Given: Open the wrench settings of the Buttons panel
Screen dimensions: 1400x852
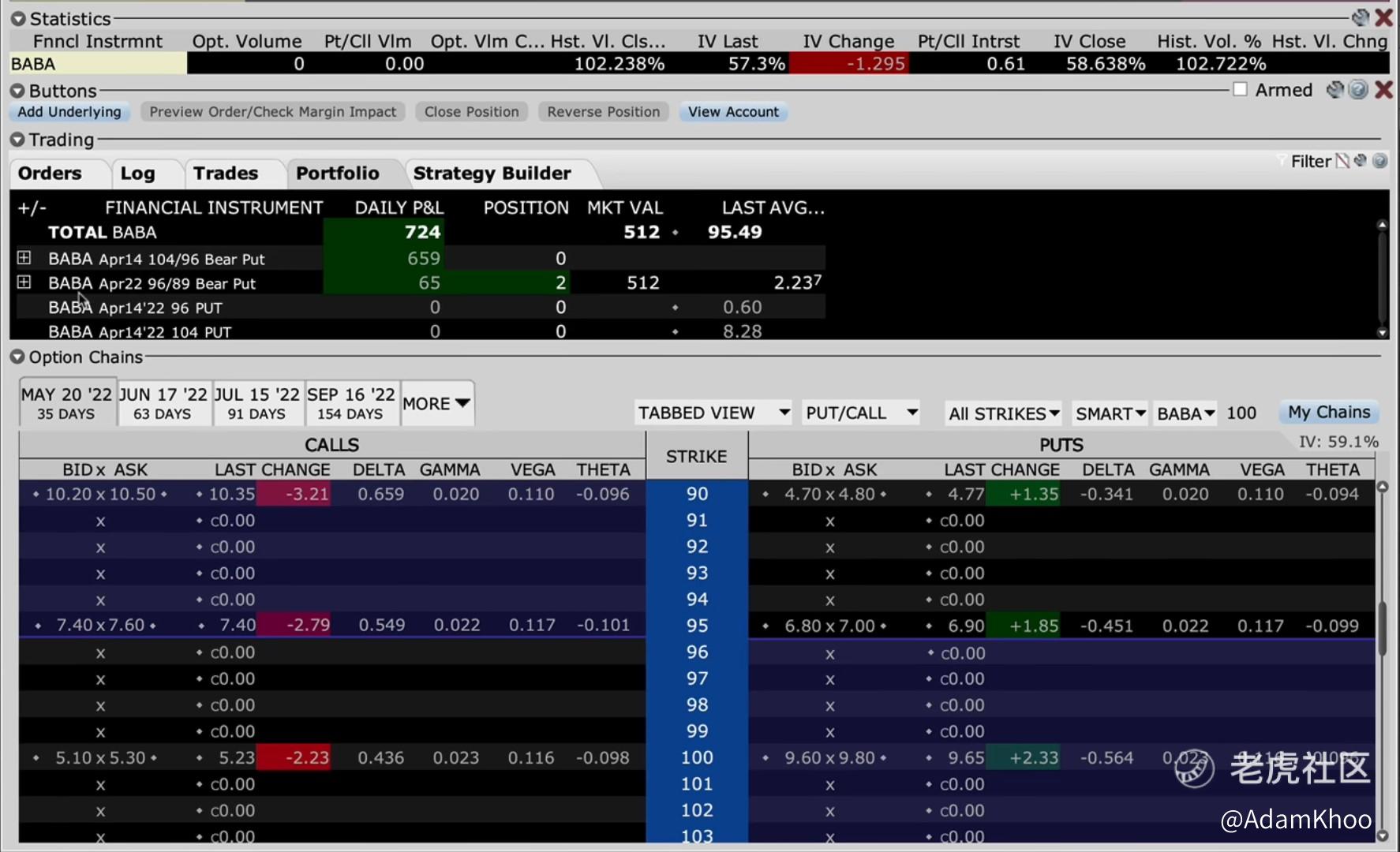Looking at the screenshot, I should click(x=1335, y=90).
